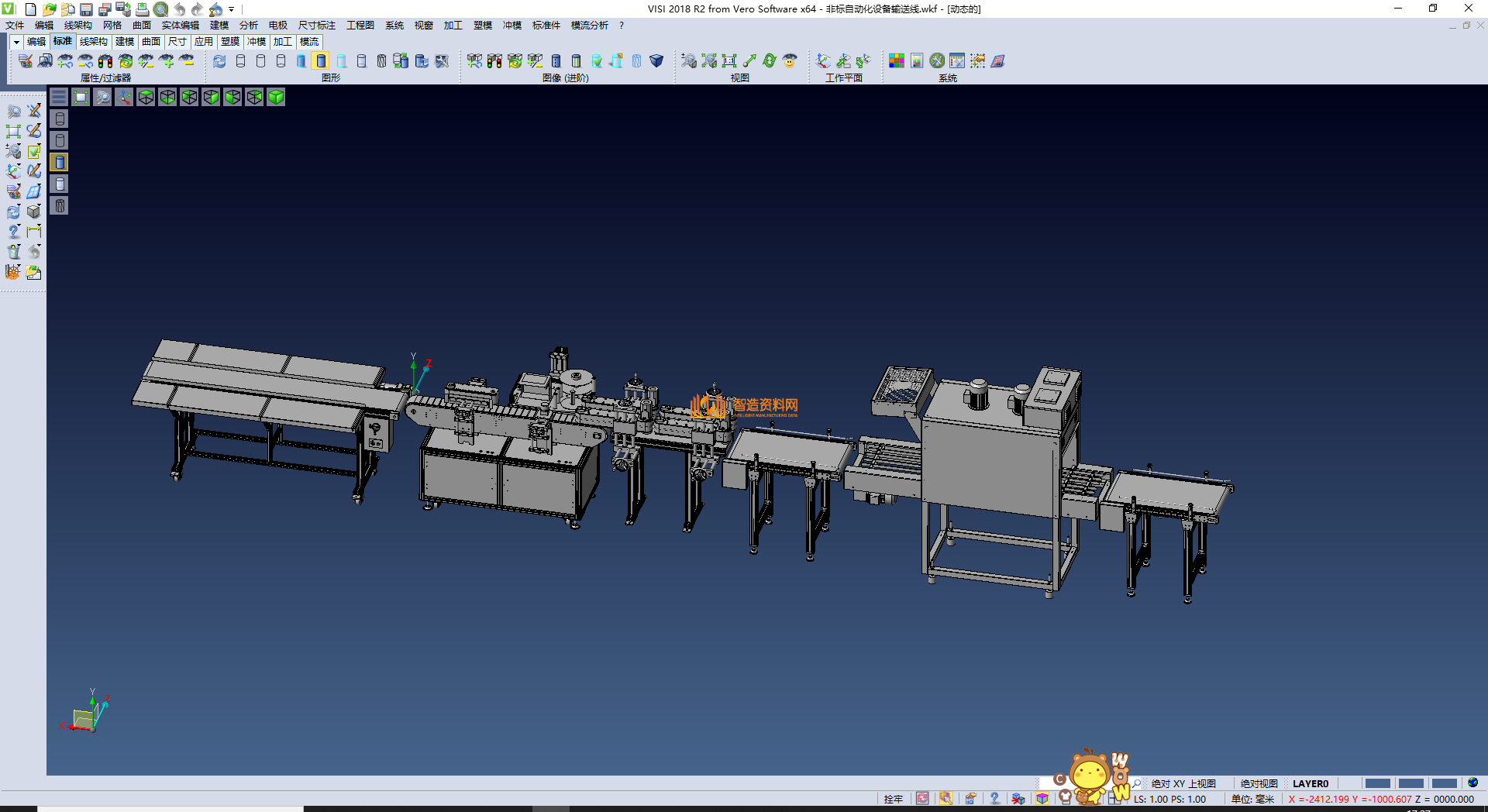
Task: Toggle the wireframe cylinder display mode
Action: click(x=240, y=61)
